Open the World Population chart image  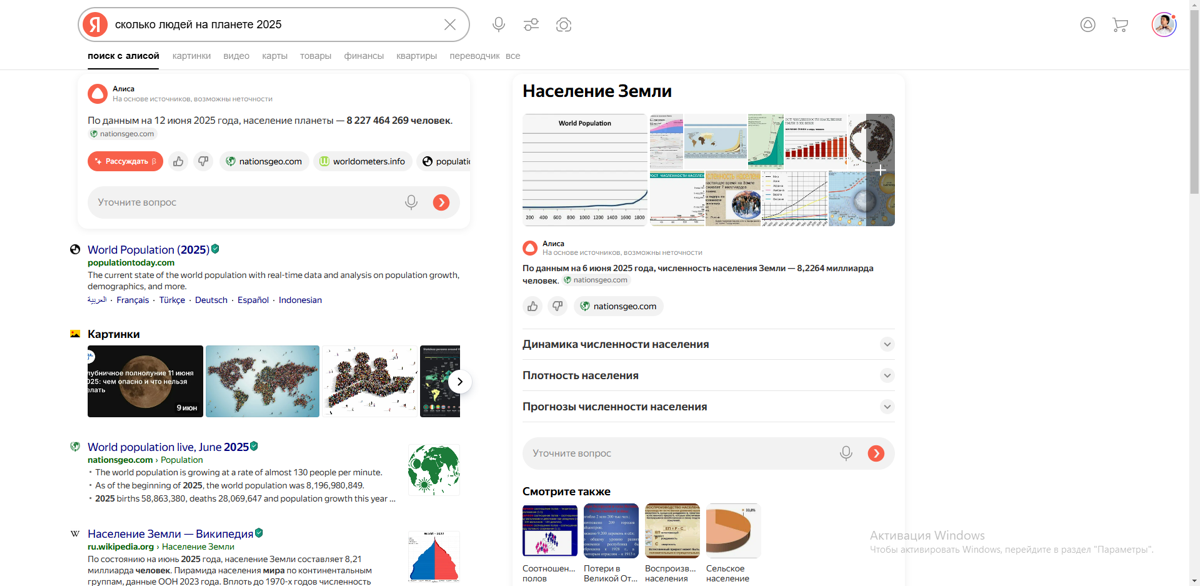(x=585, y=170)
